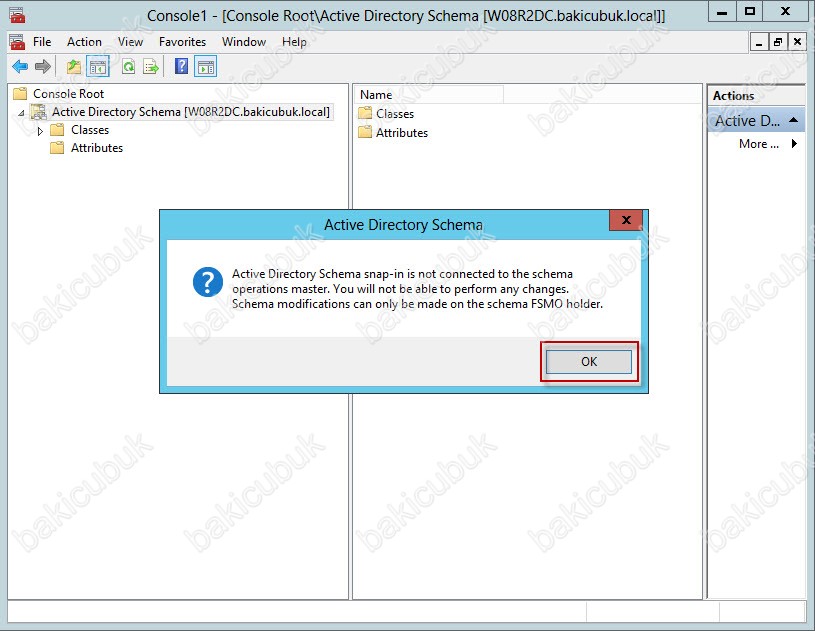This screenshot has height=631, width=815.
Task: Select Attributes folder in the console tree
Action: pos(97,148)
